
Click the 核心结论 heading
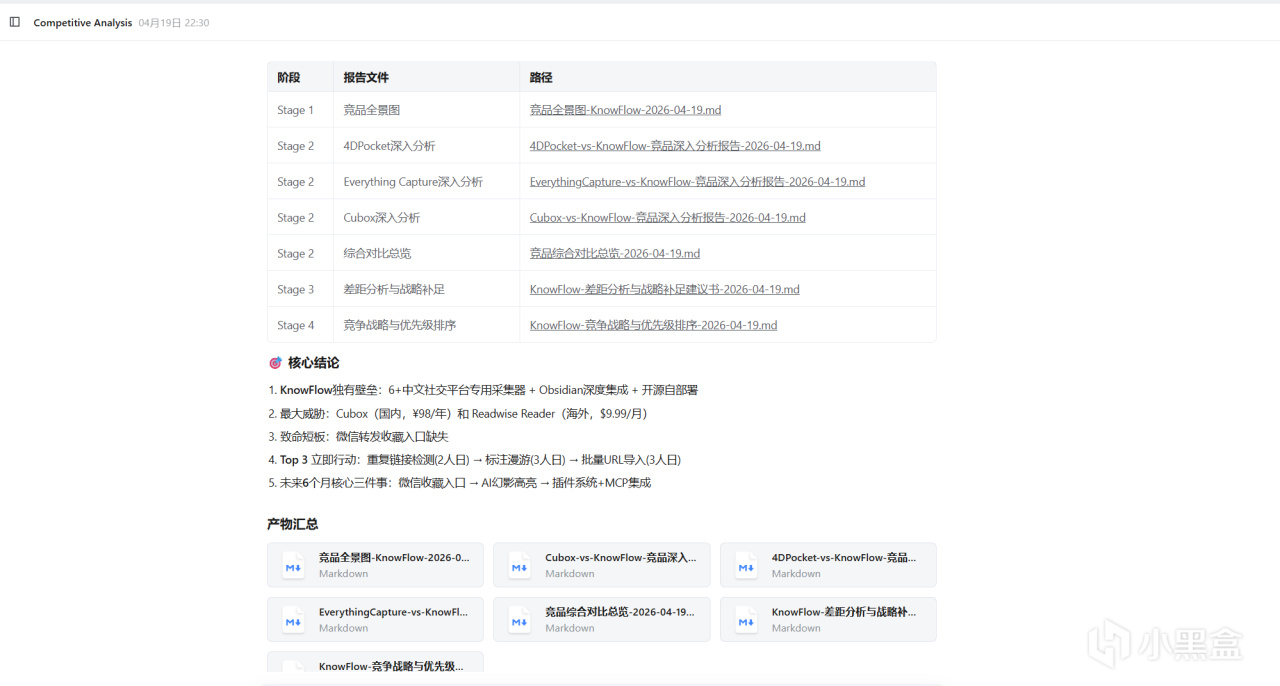coord(313,363)
